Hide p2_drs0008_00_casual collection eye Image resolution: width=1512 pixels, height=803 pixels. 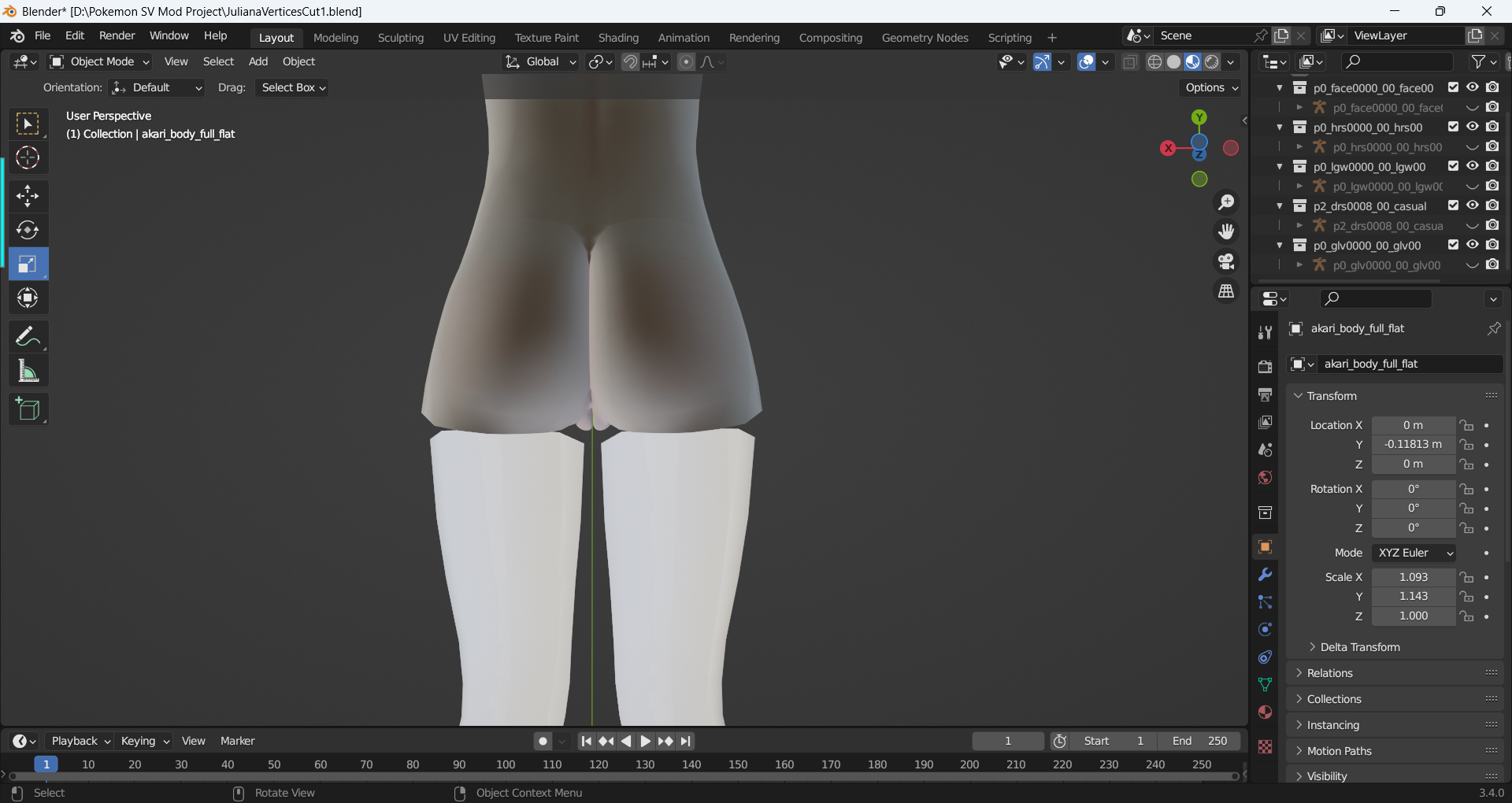[1472, 205]
